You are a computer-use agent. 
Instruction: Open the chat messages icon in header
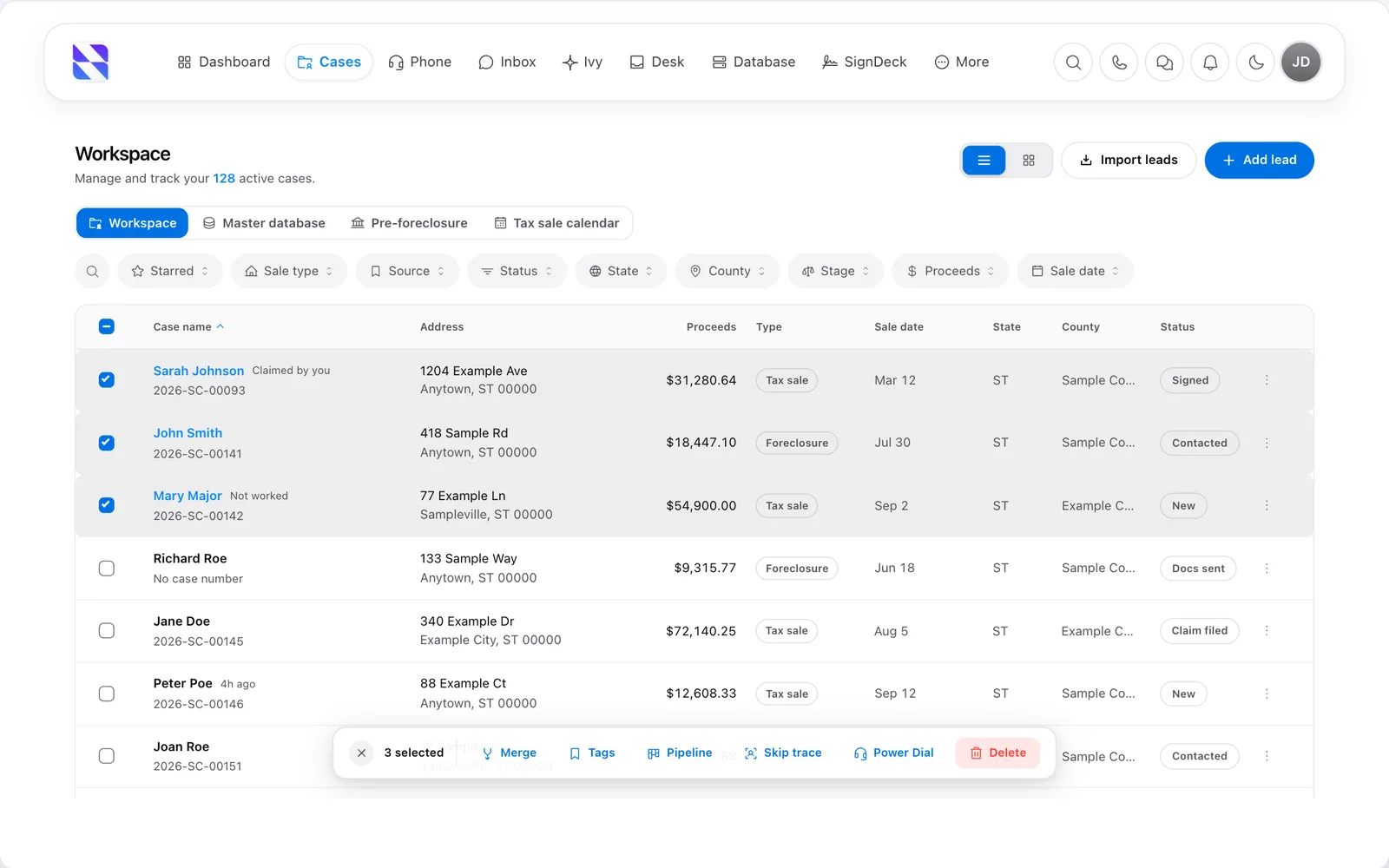point(1164,62)
